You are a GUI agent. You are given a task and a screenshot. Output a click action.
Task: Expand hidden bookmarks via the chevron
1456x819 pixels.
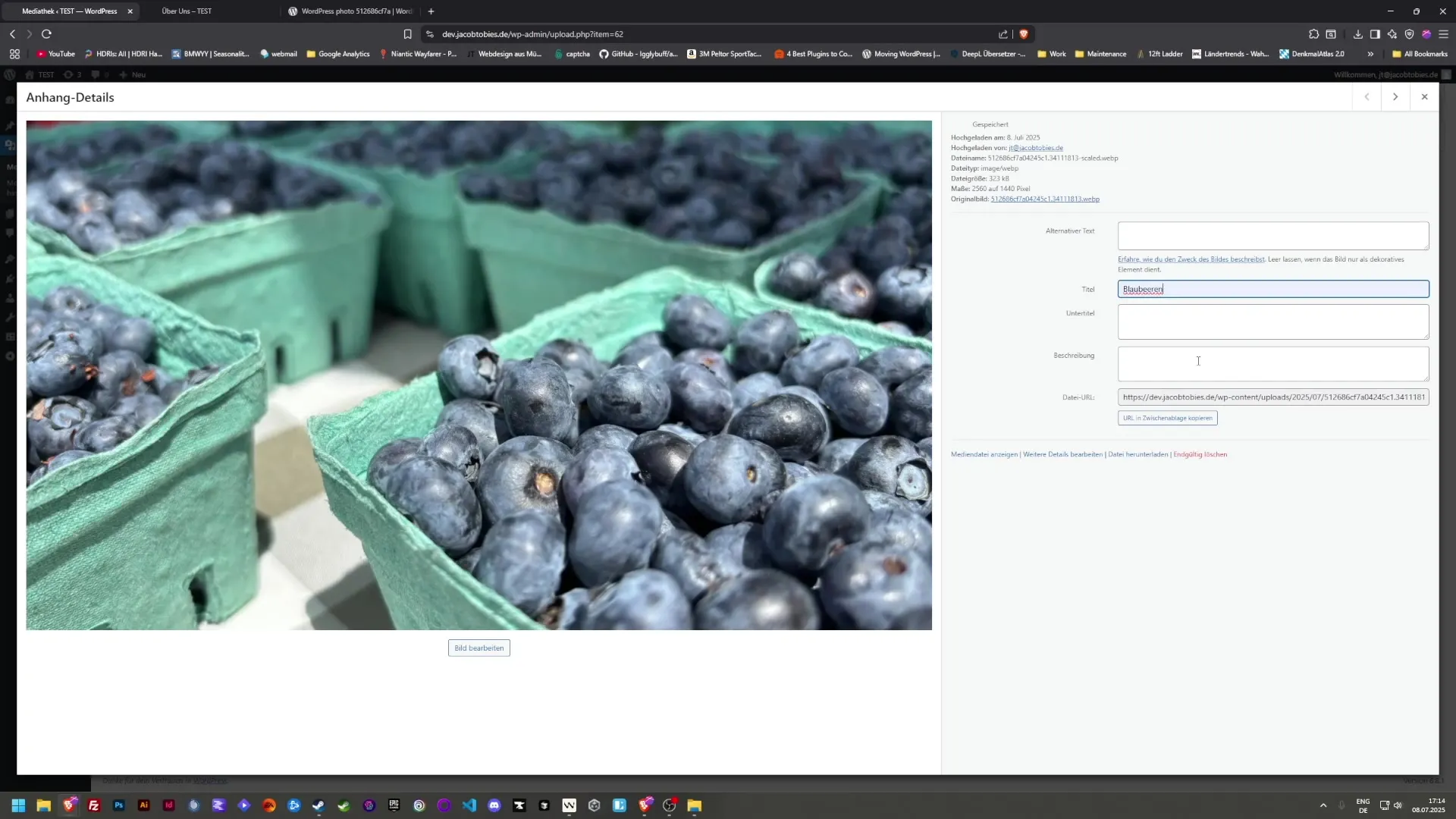1370,54
